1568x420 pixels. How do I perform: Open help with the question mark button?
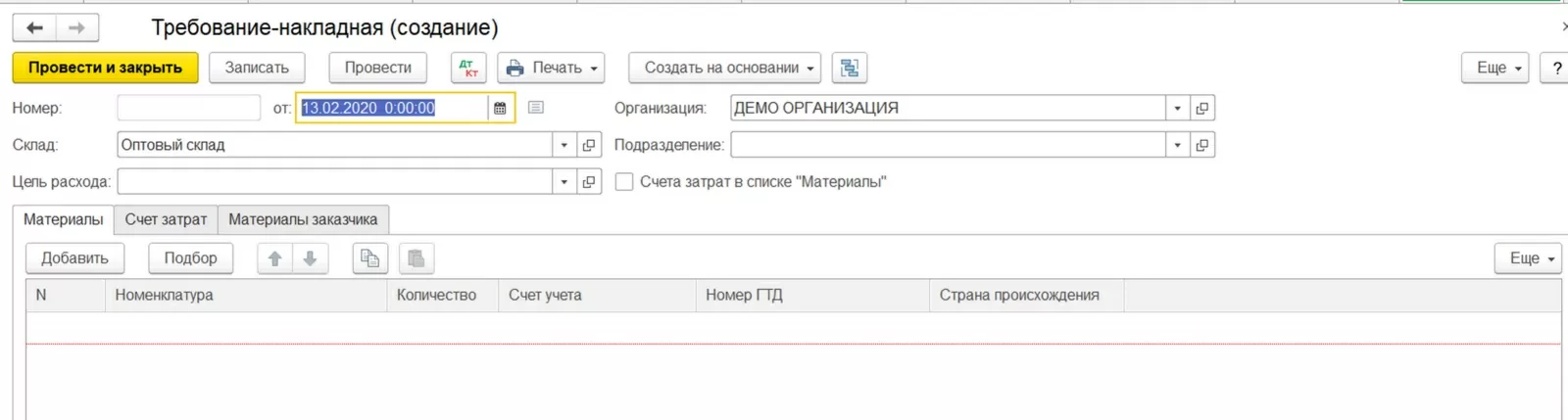pyautogui.click(x=1555, y=68)
